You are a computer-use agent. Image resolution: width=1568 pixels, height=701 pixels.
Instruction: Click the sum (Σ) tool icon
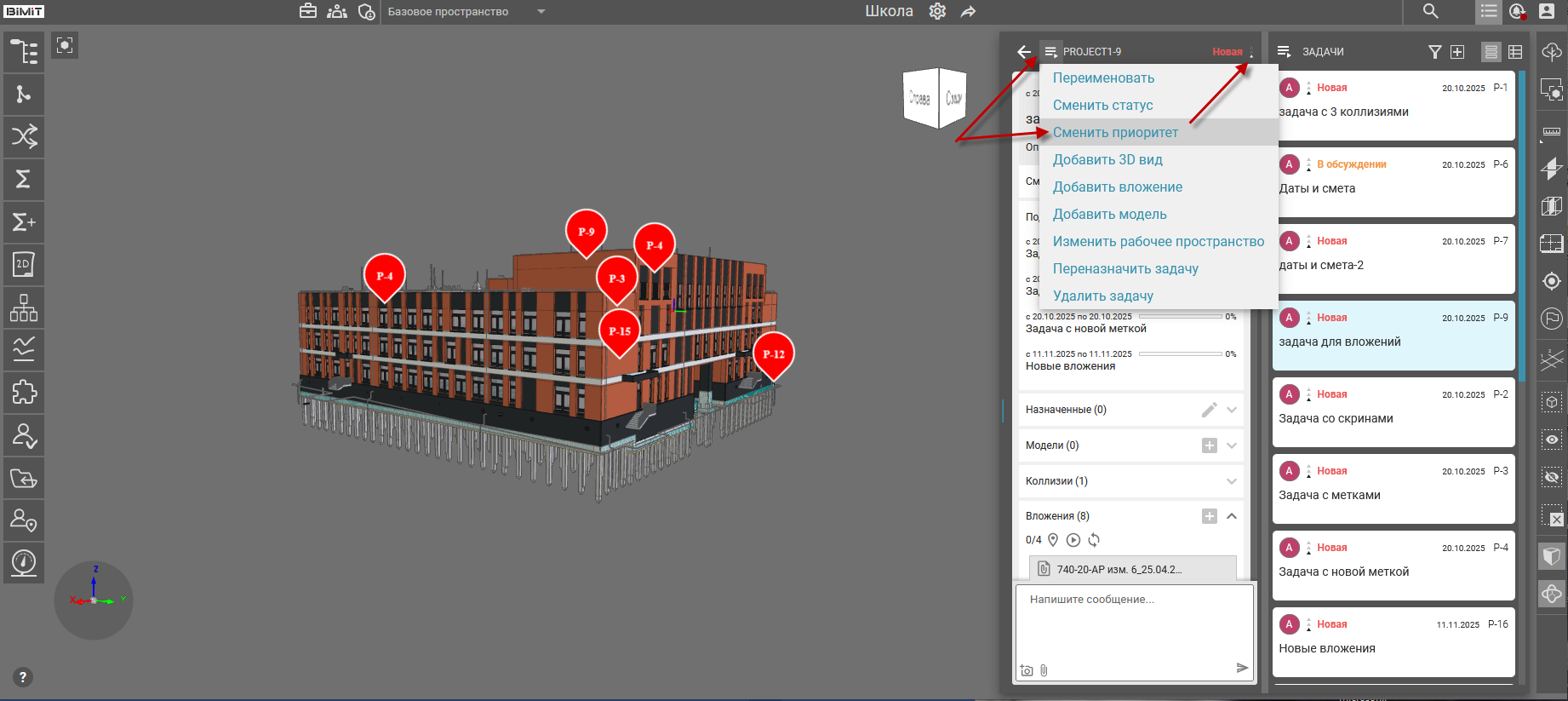tap(24, 179)
